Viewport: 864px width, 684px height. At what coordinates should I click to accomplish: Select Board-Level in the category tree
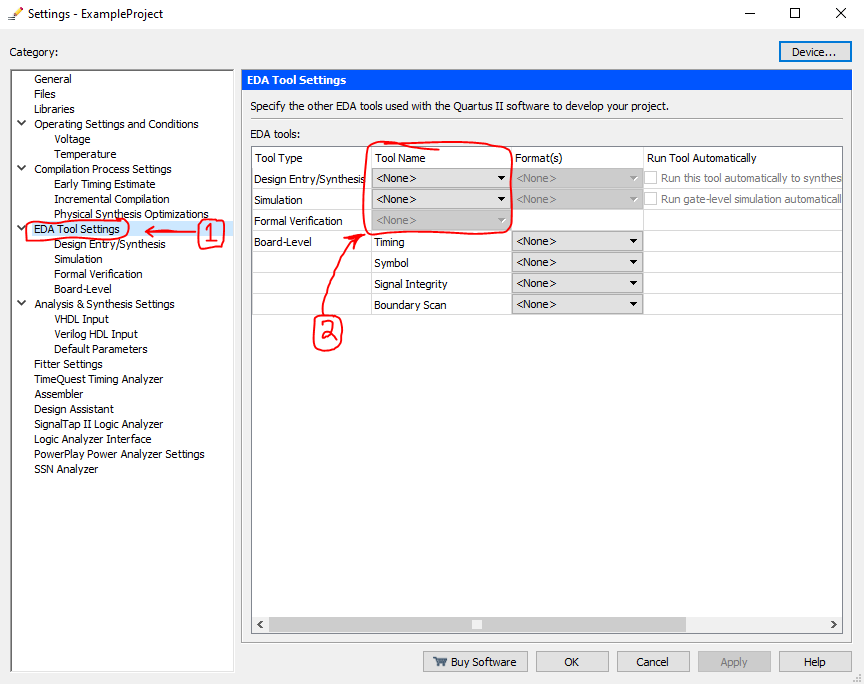tap(83, 289)
